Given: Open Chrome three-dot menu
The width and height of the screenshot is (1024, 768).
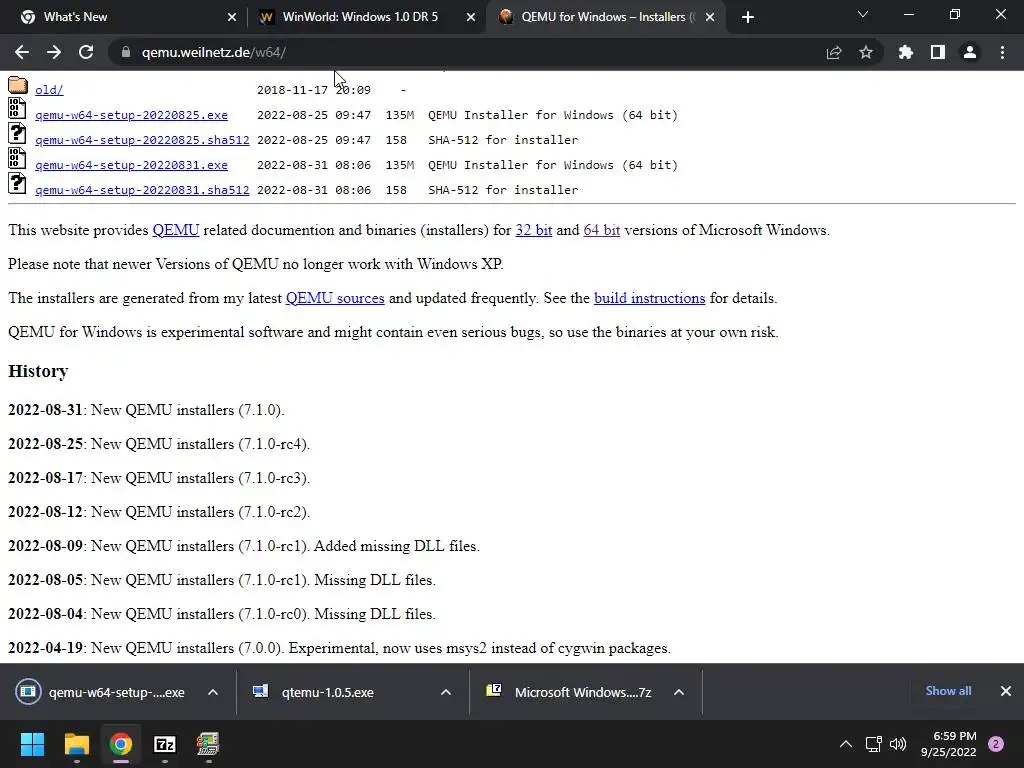Looking at the screenshot, I should coord(1002,52).
